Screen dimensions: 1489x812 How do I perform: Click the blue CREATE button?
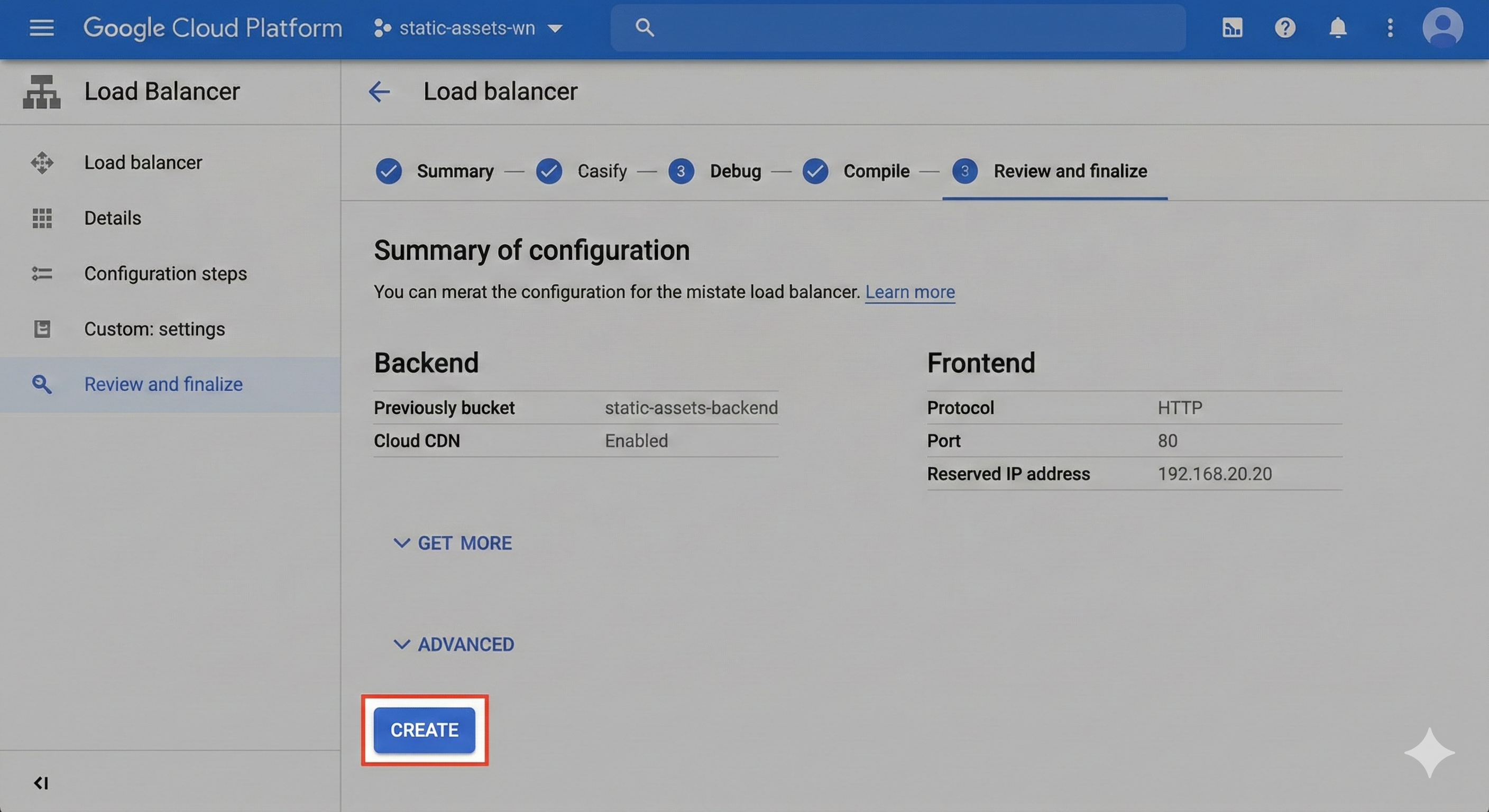tap(424, 730)
